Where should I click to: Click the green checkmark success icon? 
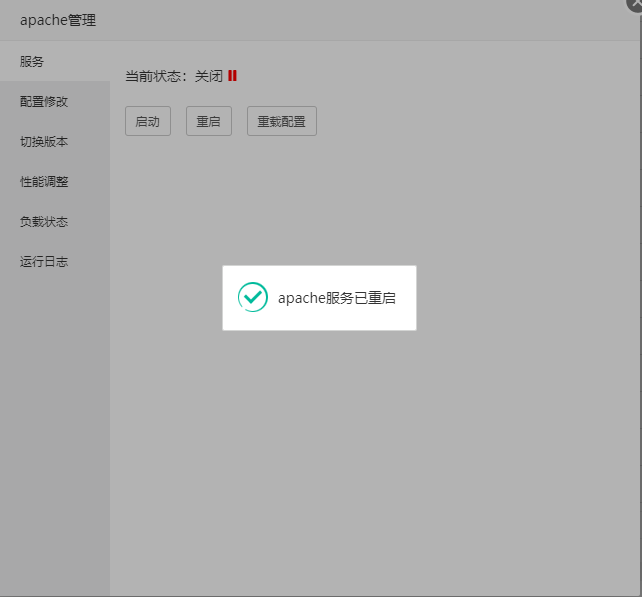pyautogui.click(x=252, y=297)
